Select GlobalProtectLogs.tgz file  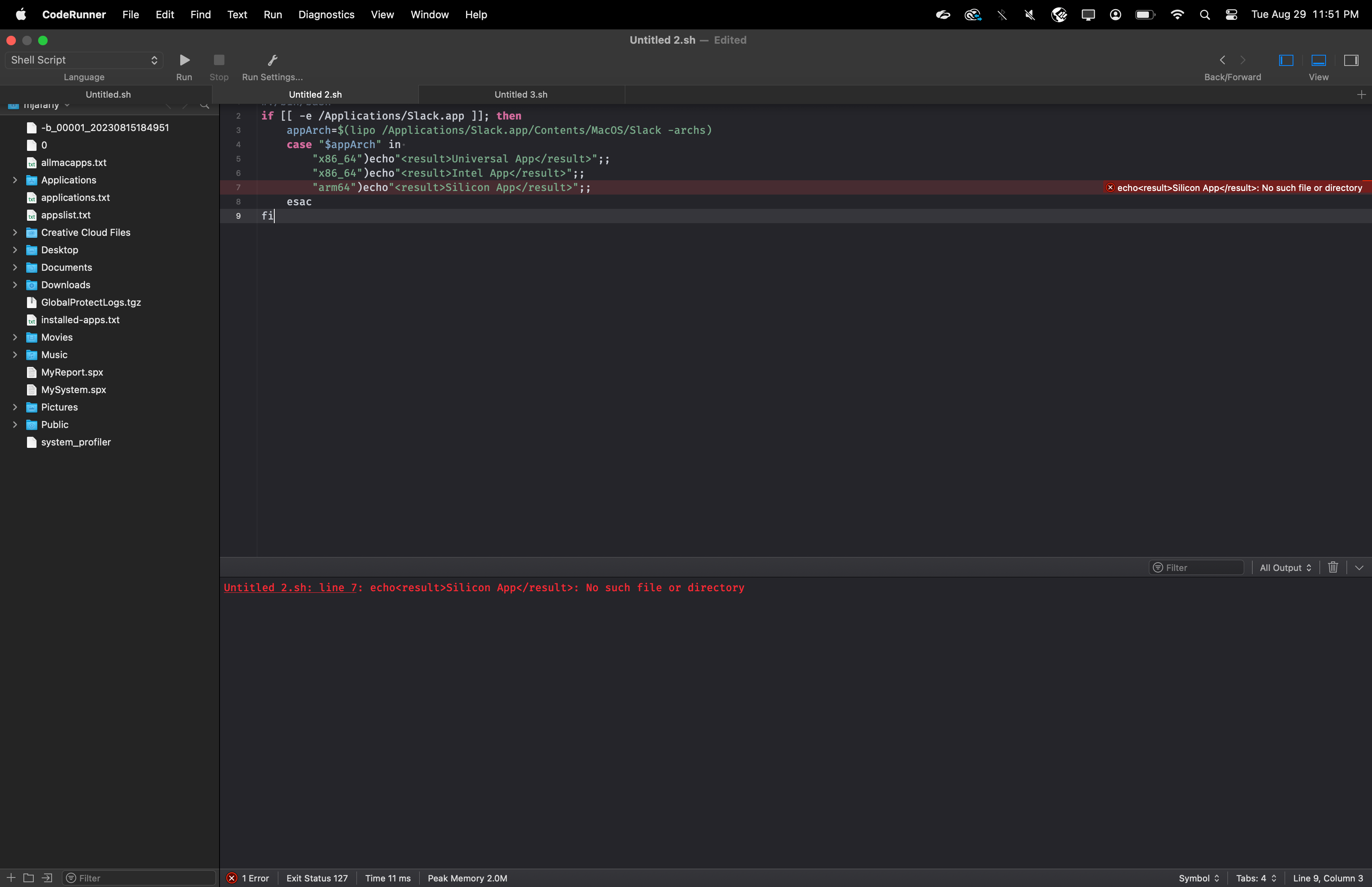click(91, 303)
